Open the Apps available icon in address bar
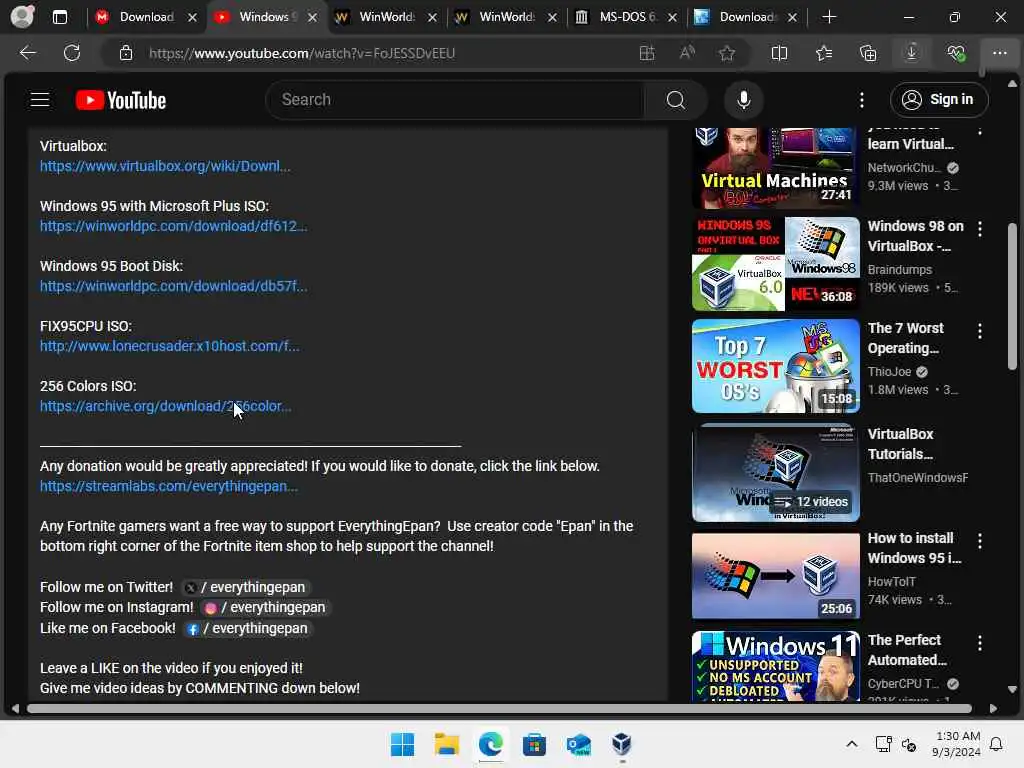Viewport: 1024px width, 768px height. (647, 53)
